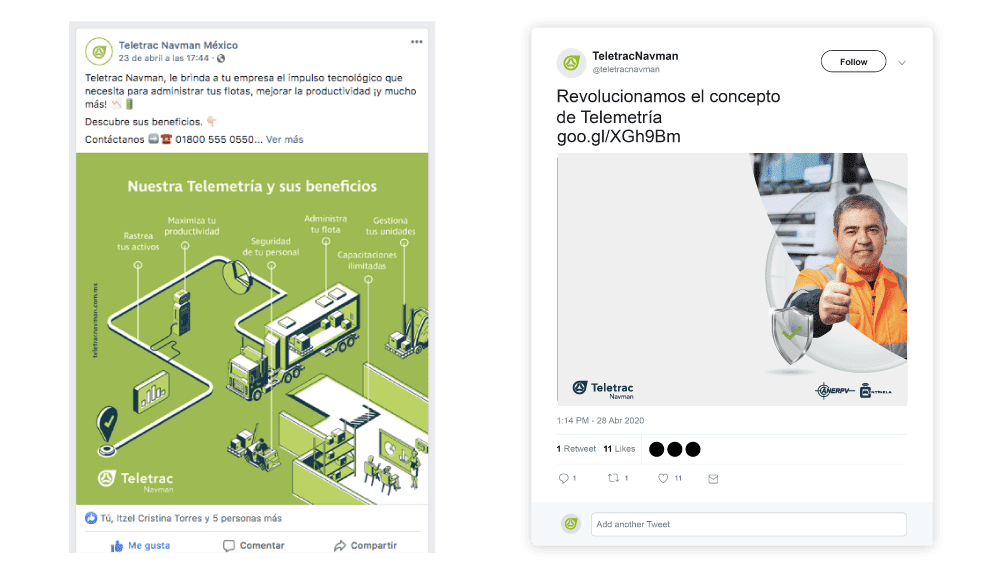
Task: Click the reply speech bubble icon on tweet
Action: pyautogui.click(x=563, y=478)
